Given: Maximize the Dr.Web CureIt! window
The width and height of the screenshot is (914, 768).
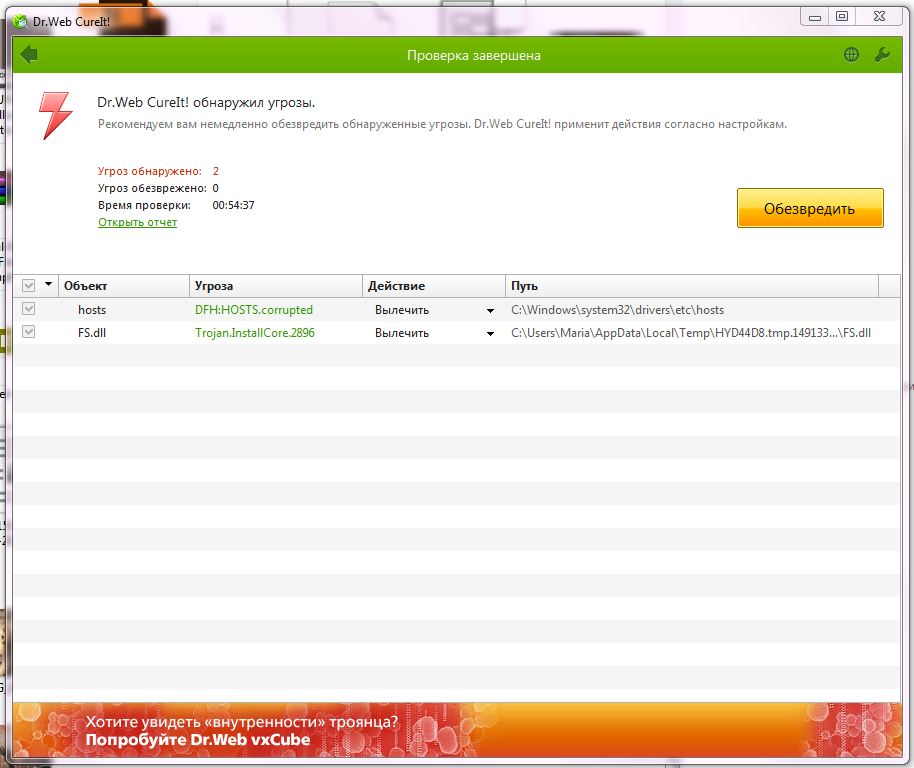Looking at the screenshot, I should [842, 17].
